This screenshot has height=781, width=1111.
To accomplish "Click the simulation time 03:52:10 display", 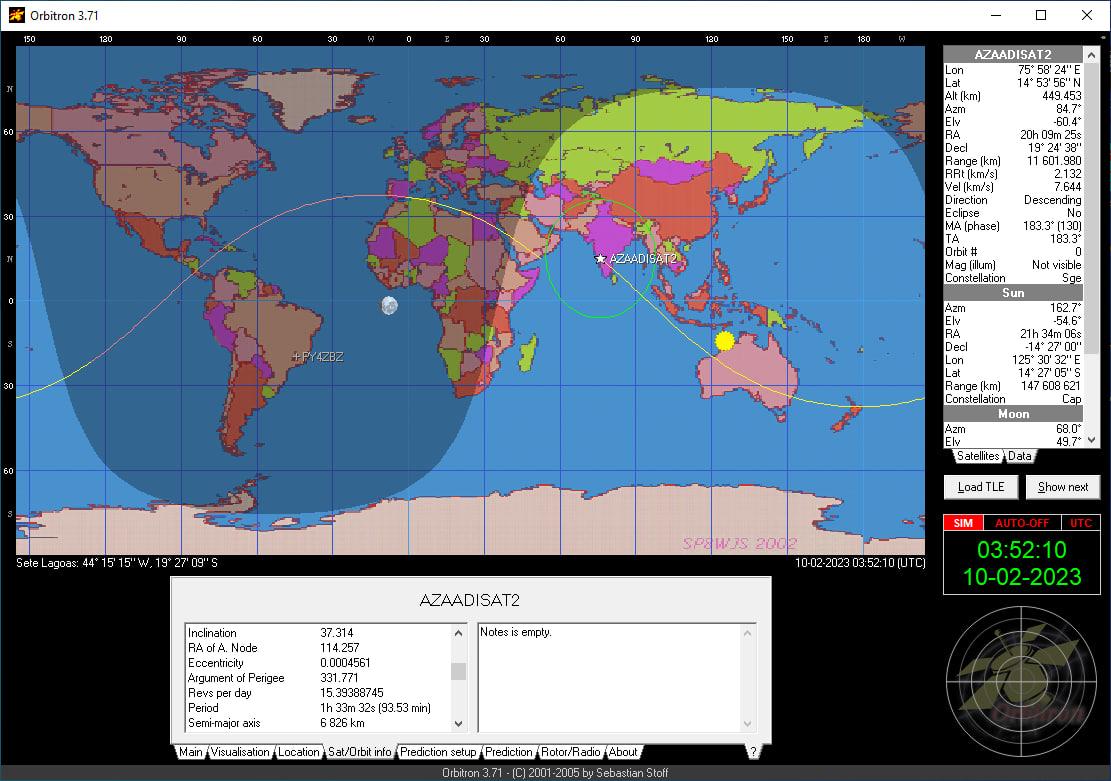I will 1022,550.
